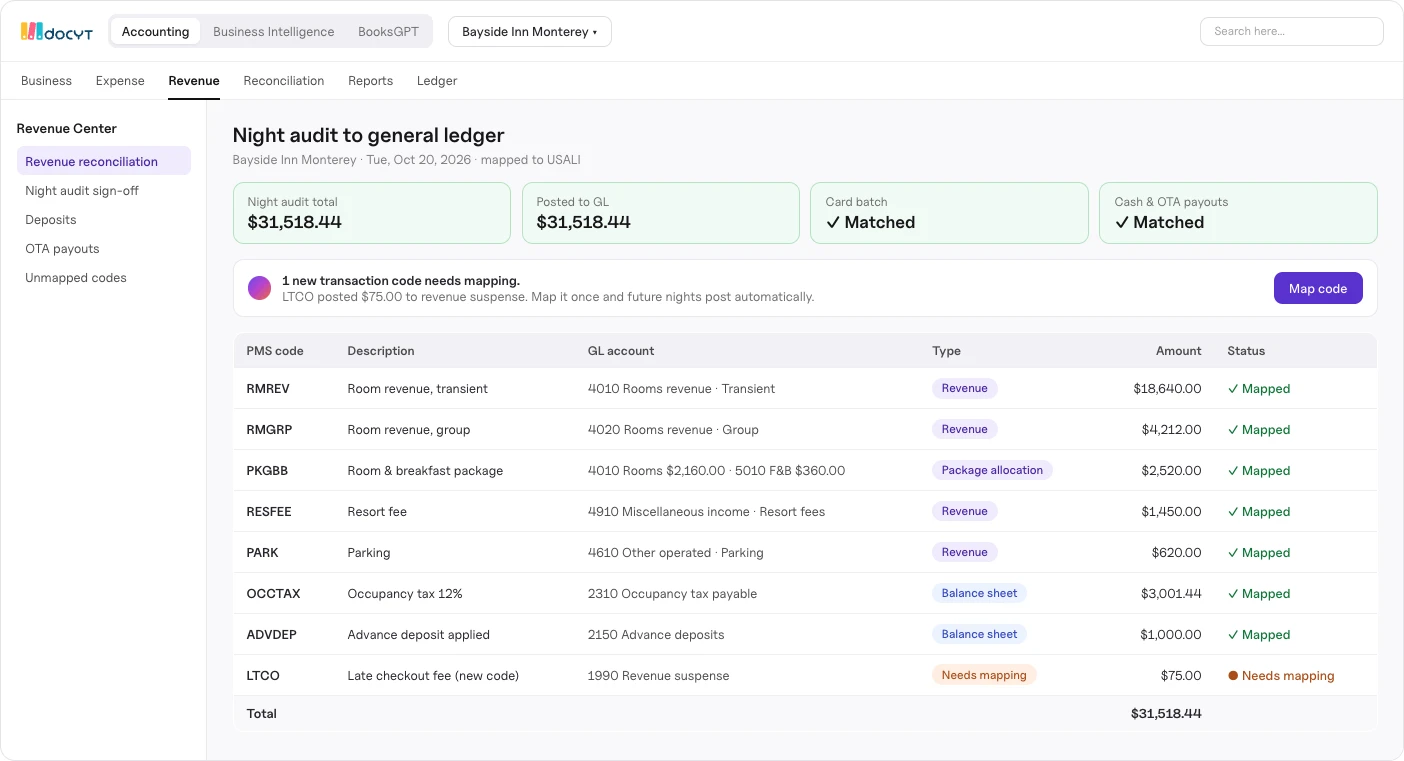Click 1990 Revenue suspense GL account

click(658, 675)
